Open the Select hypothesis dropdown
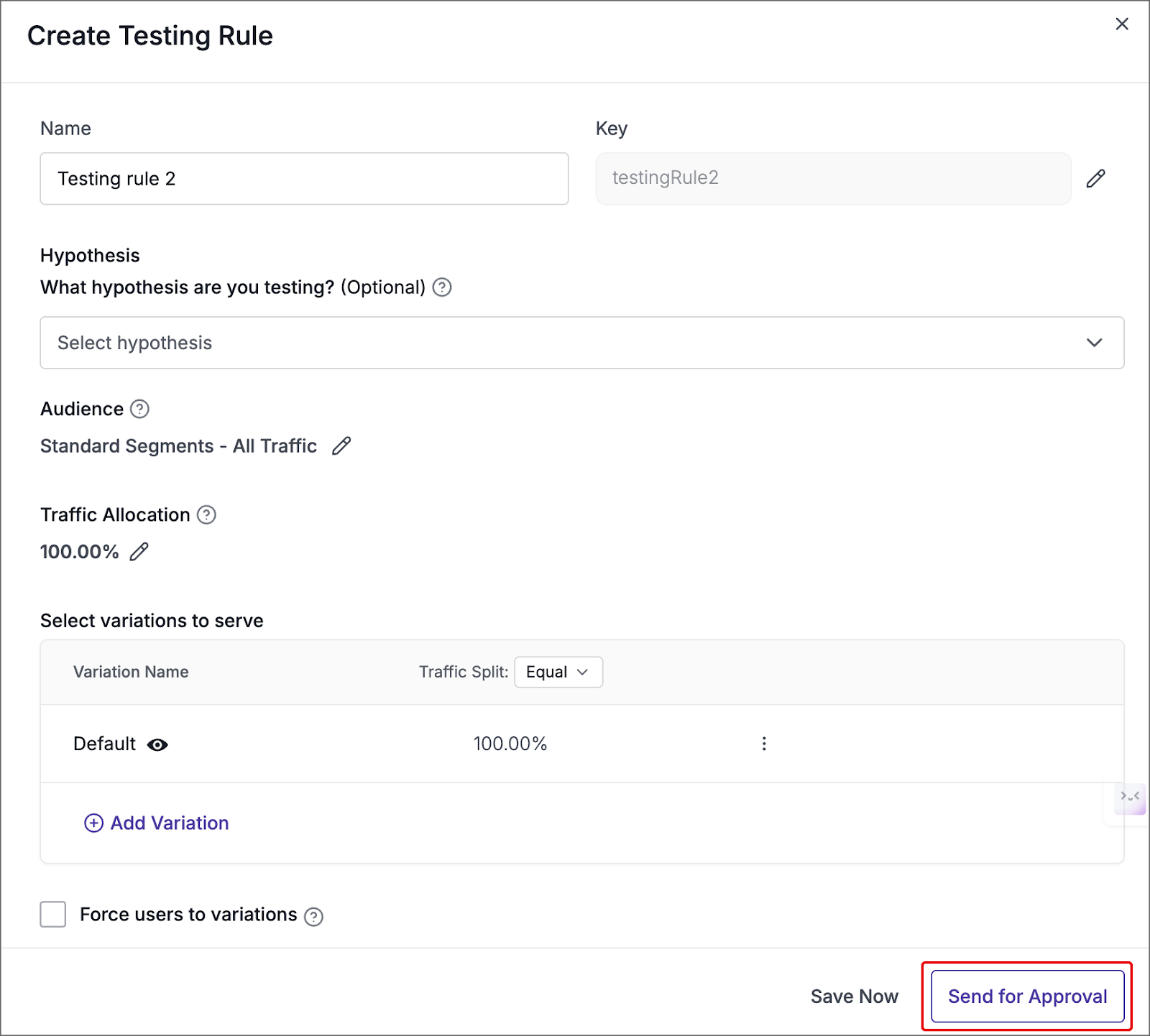 point(561,343)
